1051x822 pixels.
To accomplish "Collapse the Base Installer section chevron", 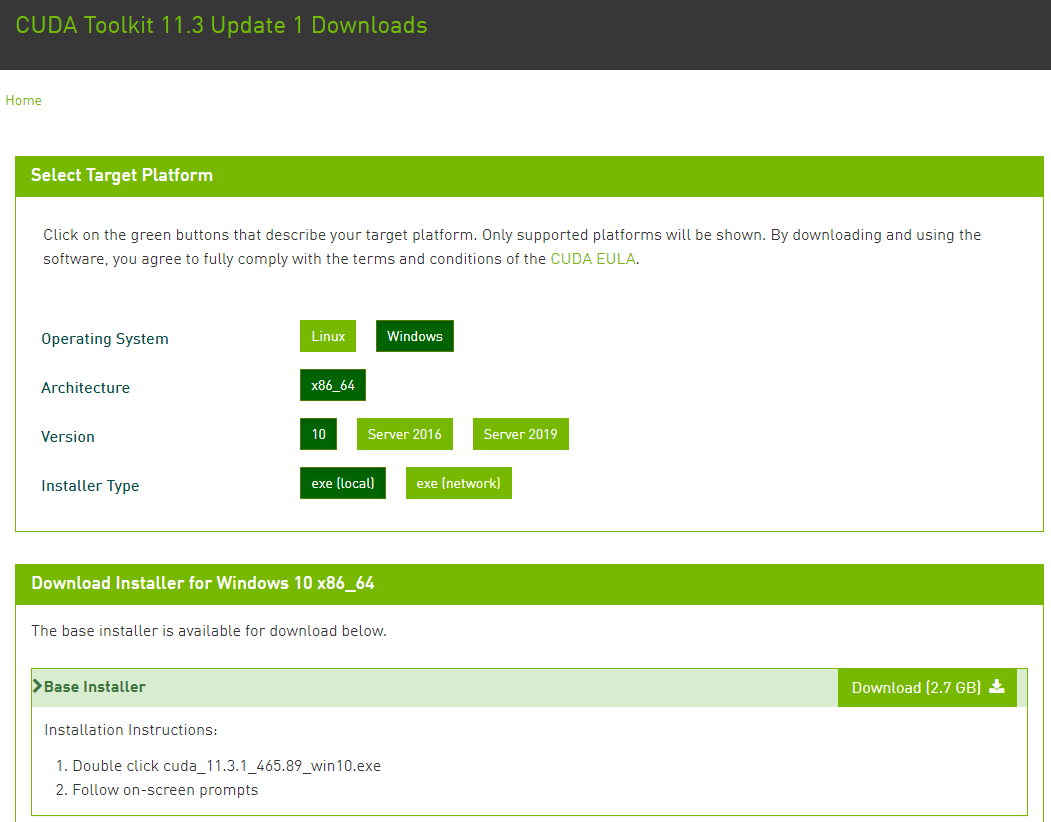I will (38, 686).
